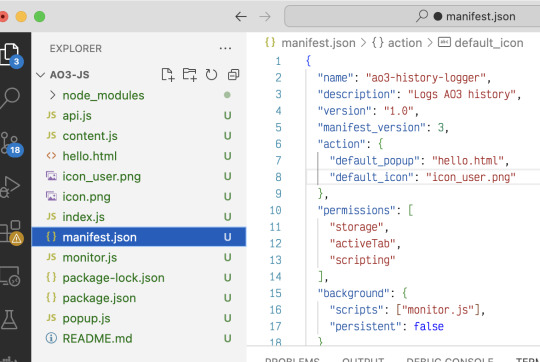Go forward with the right arrow
The width and height of the screenshot is (540, 362).
point(264,17)
